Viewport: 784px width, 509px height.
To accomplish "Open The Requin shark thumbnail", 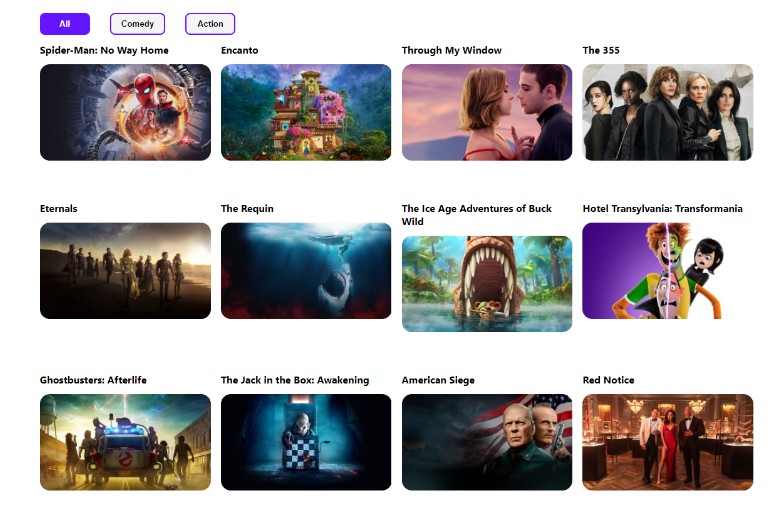I will coord(306,270).
